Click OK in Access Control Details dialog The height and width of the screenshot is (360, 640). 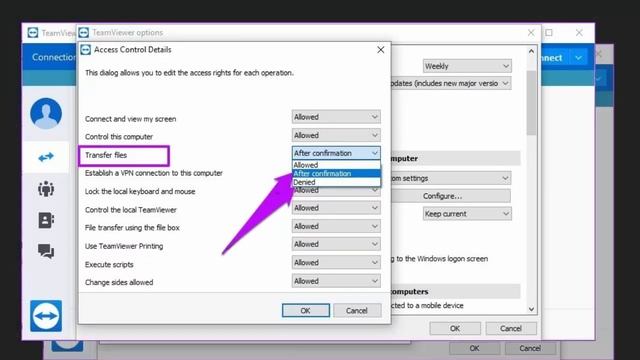306,311
